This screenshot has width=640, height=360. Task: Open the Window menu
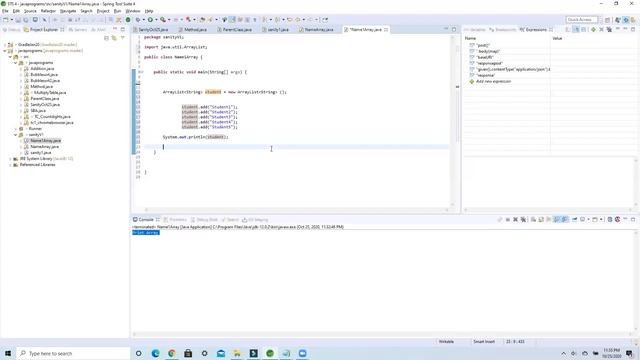coord(133,11)
